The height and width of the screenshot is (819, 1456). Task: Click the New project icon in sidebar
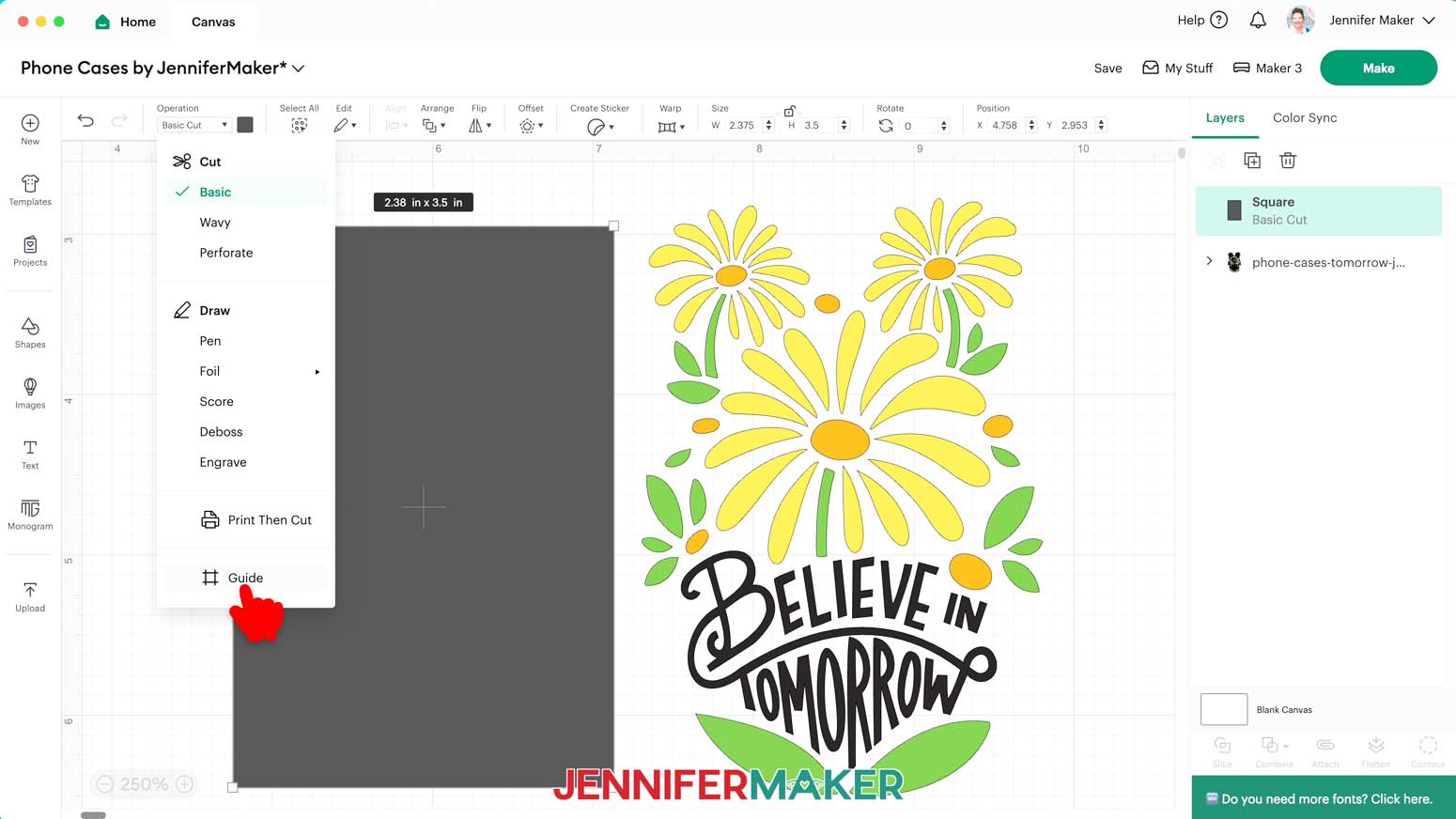point(30,129)
